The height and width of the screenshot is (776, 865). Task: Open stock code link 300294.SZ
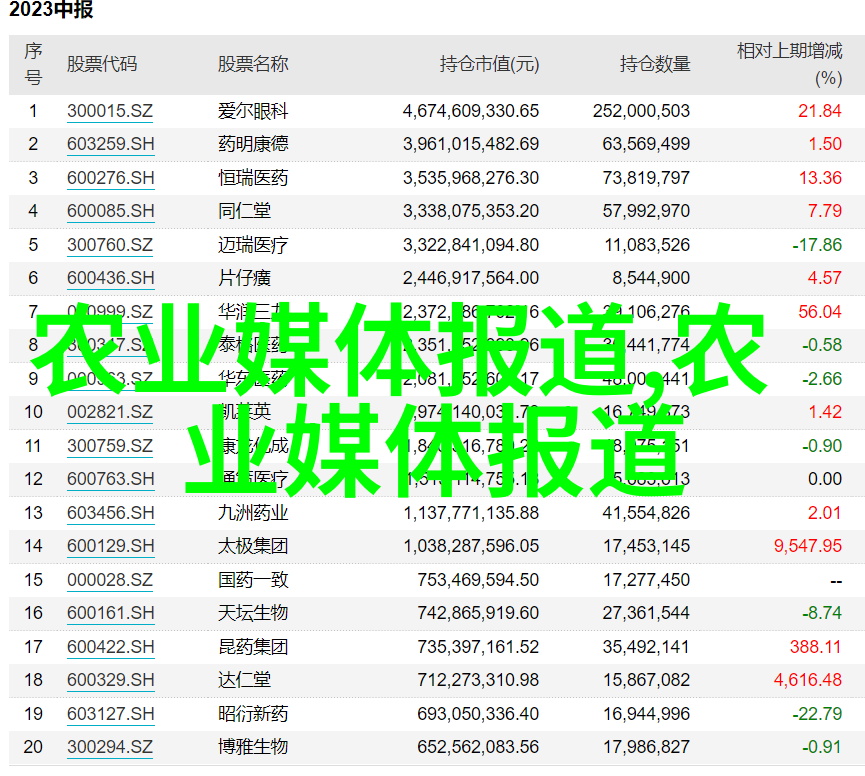point(110,747)
